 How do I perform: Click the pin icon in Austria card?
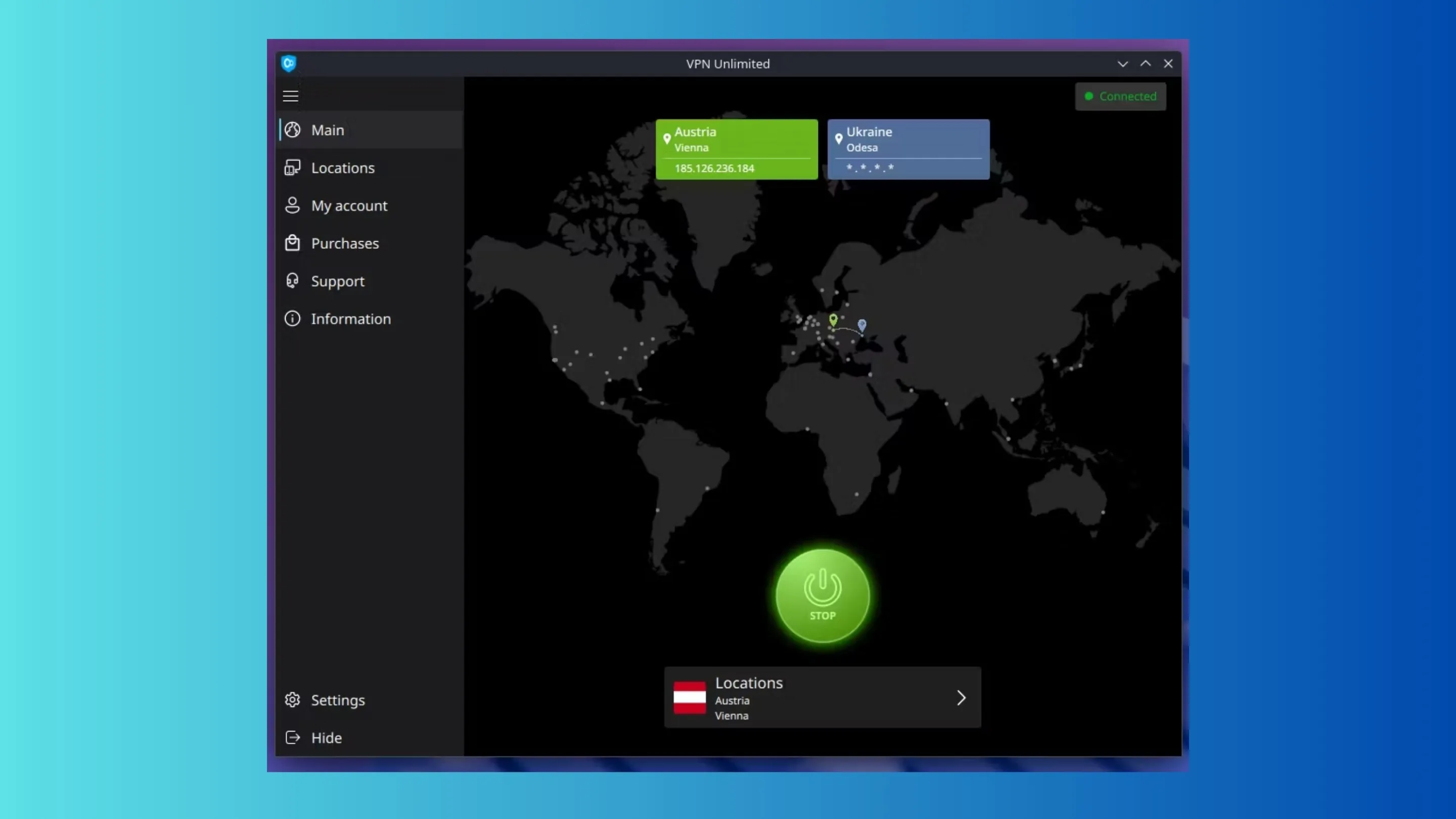(667, 139)
